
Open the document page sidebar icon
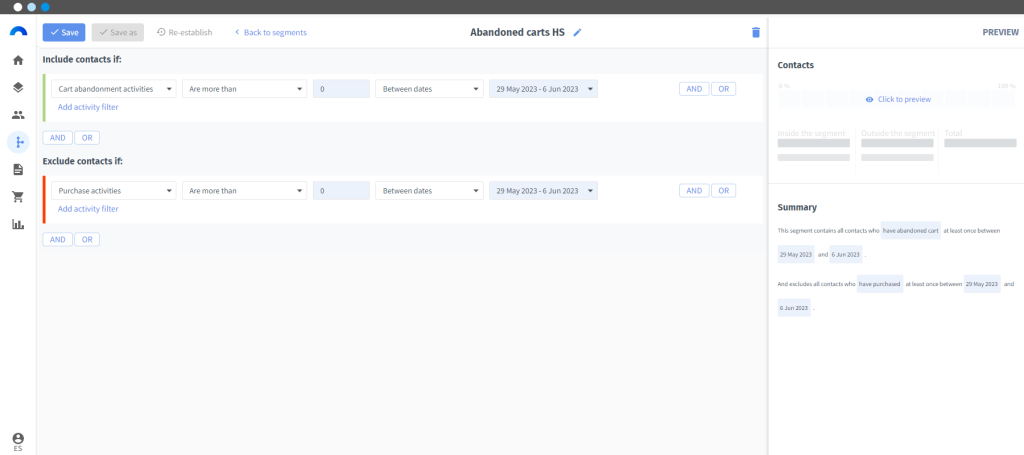(x=18, y=170)
